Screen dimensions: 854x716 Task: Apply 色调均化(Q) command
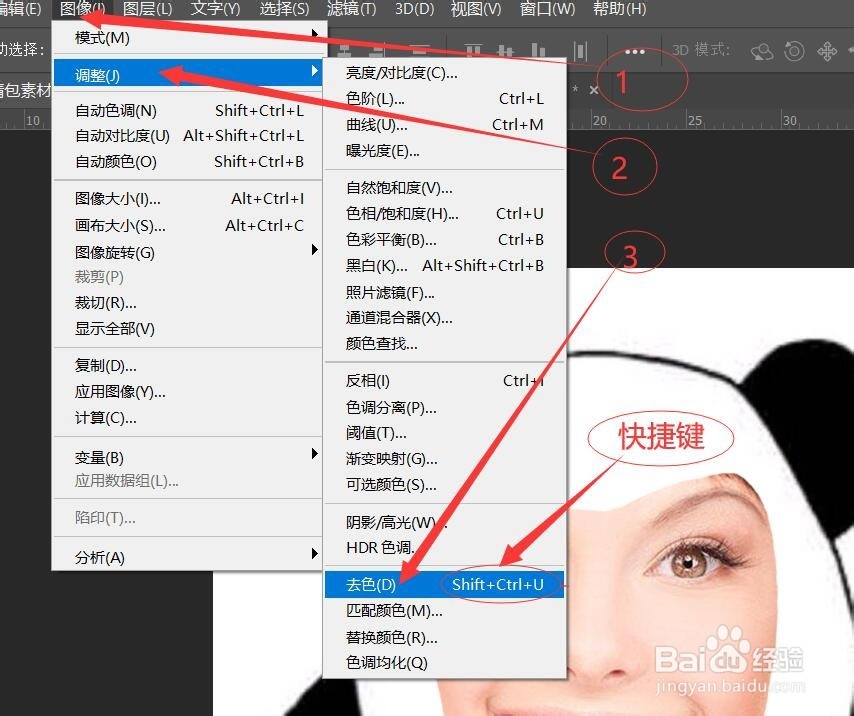pyautogui.click(x=445, y=663)
